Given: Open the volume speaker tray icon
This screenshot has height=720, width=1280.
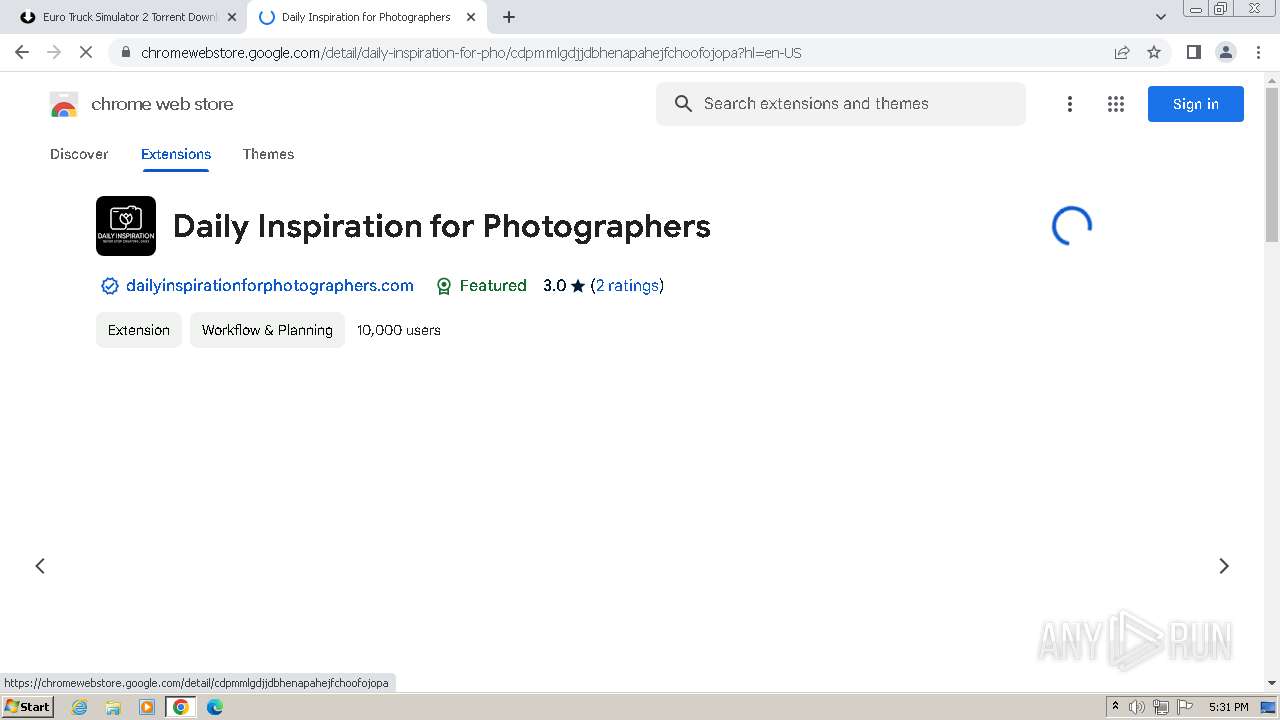Looking at the screenshot, I should [1137, 707].
